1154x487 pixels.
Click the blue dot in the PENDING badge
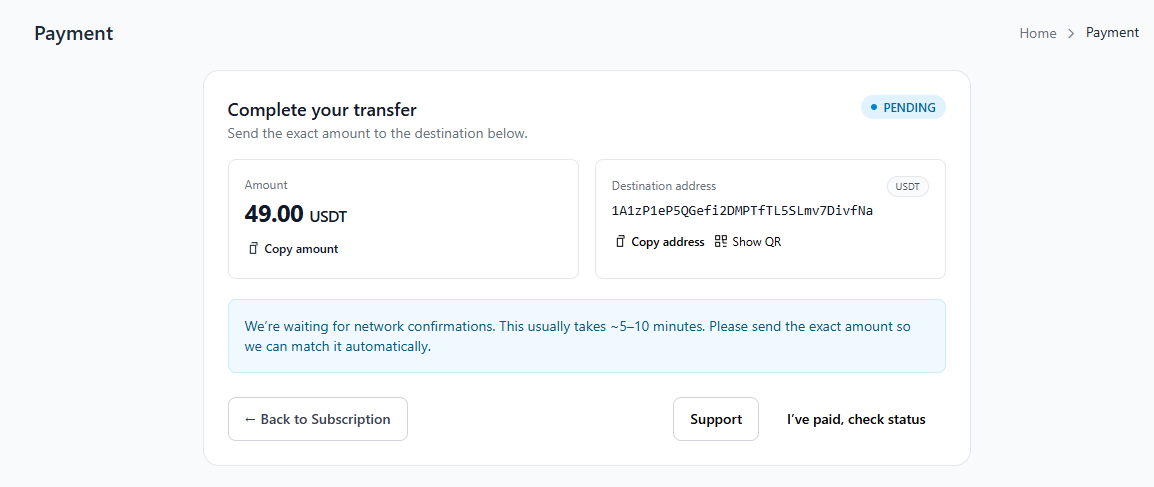873,107
